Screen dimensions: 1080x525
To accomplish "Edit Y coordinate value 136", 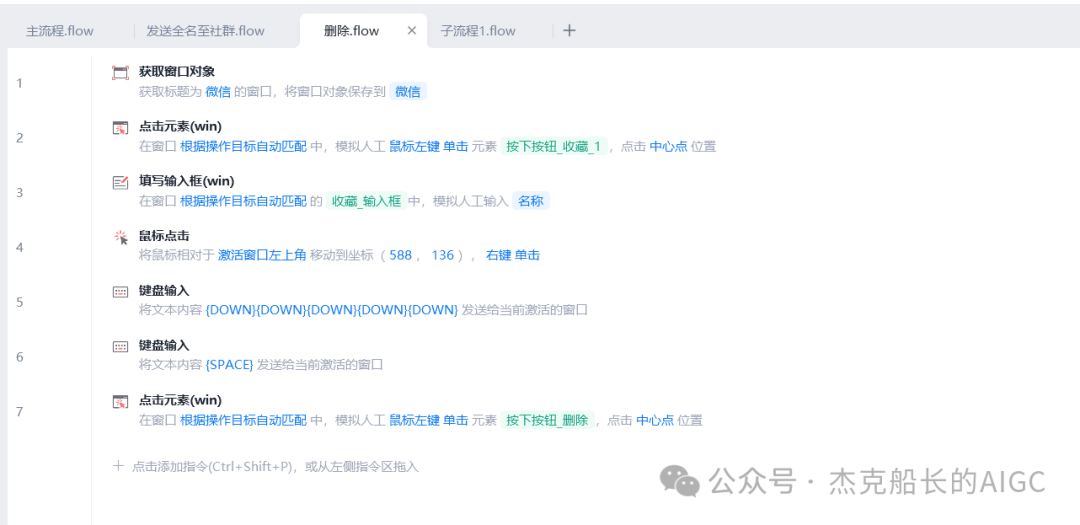I will 442,255.
